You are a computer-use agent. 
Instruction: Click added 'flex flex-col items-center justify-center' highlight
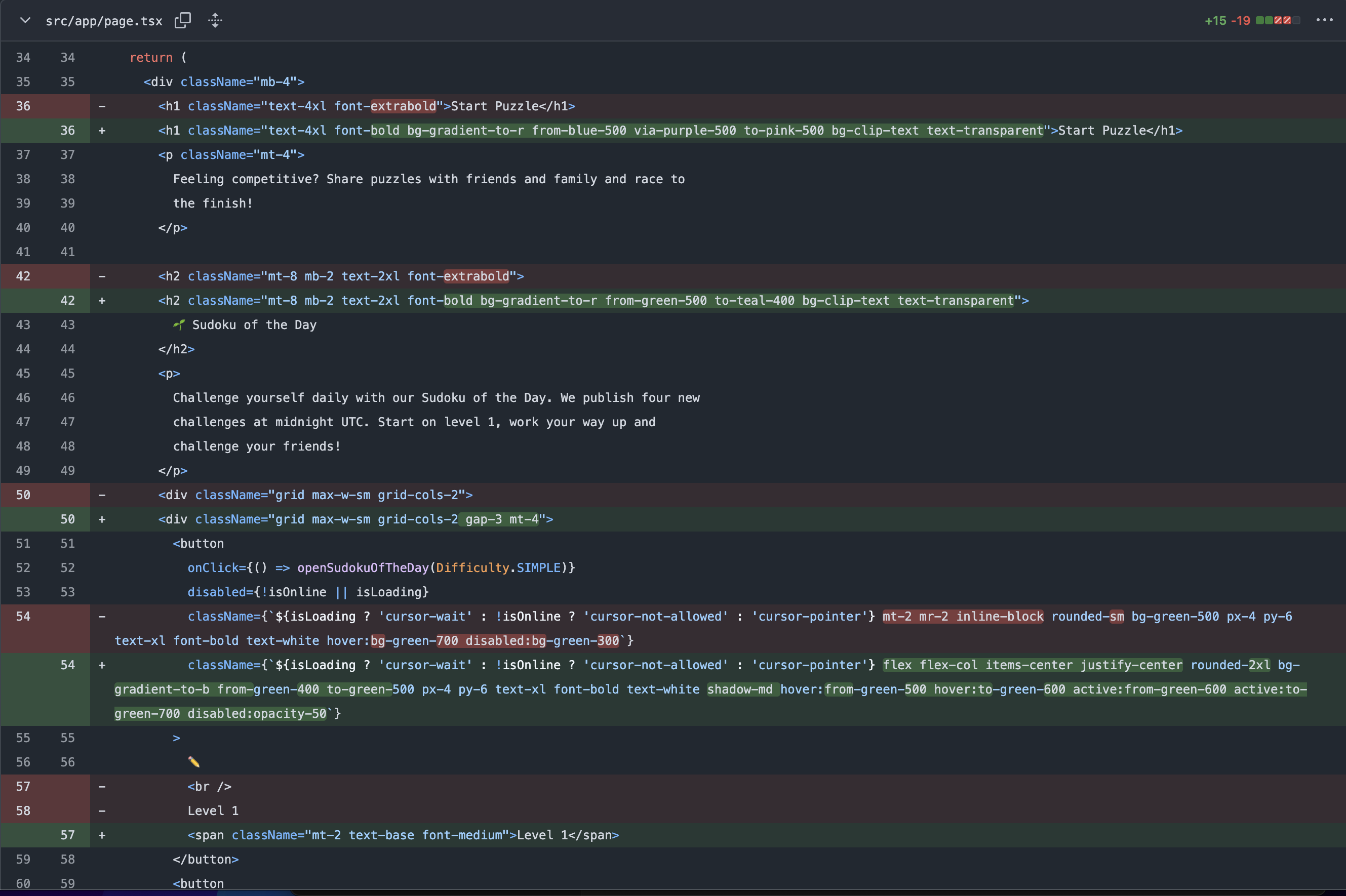[1032, 665]
